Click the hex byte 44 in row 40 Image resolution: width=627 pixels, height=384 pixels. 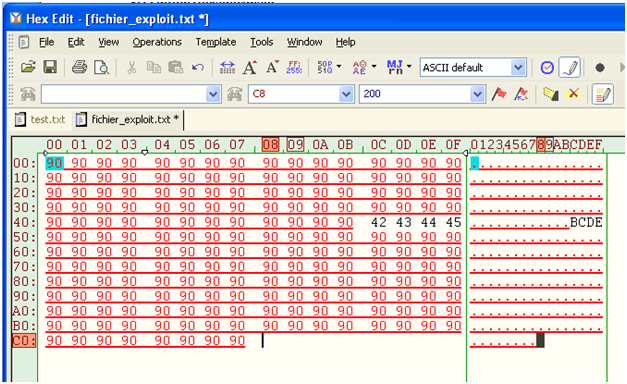tap(429, 222)
